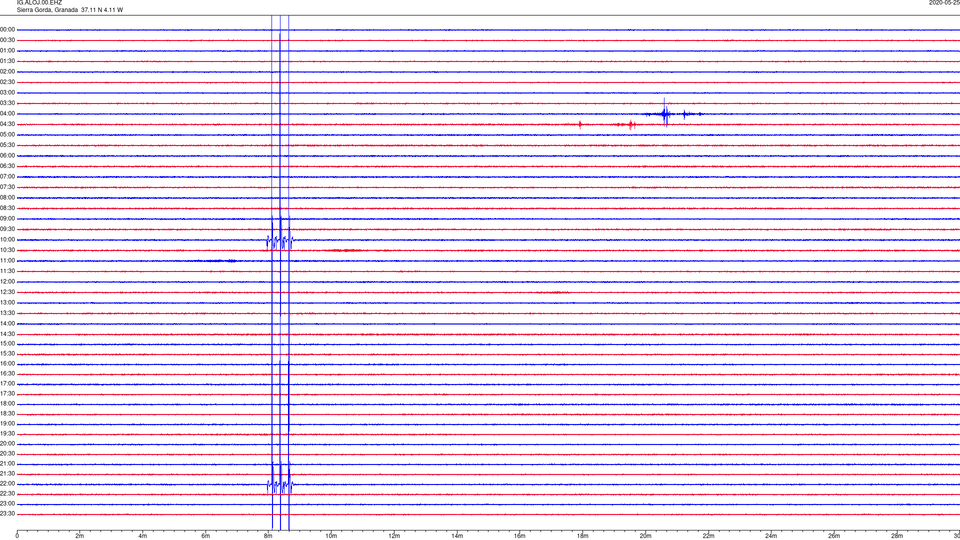
Task: Select the 10:30 trace time label
Action: (x=7, y=250)
